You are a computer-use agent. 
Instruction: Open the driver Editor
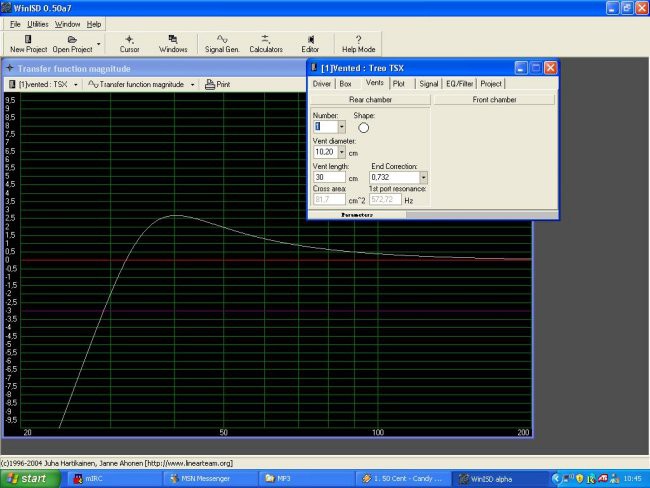pos(310,44)
